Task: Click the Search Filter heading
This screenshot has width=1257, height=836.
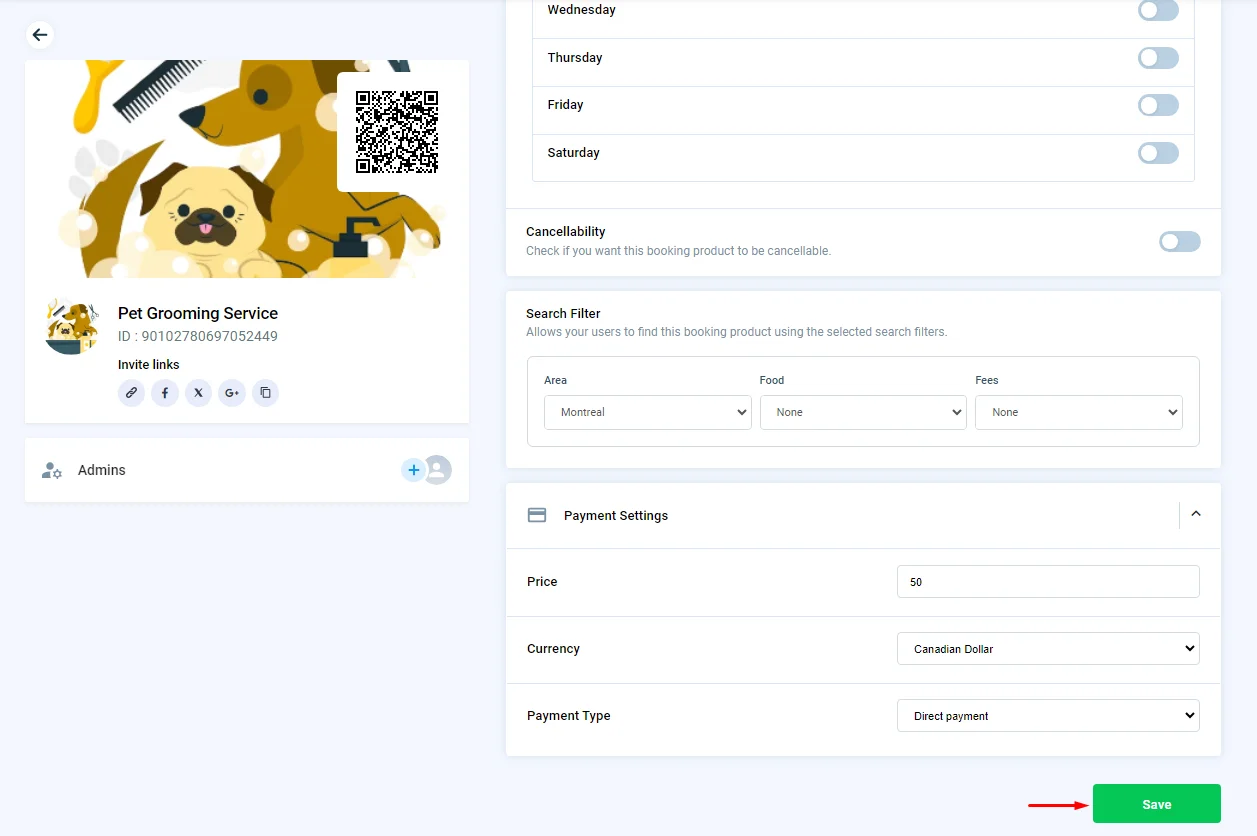Action: click(x=563, y=314)
